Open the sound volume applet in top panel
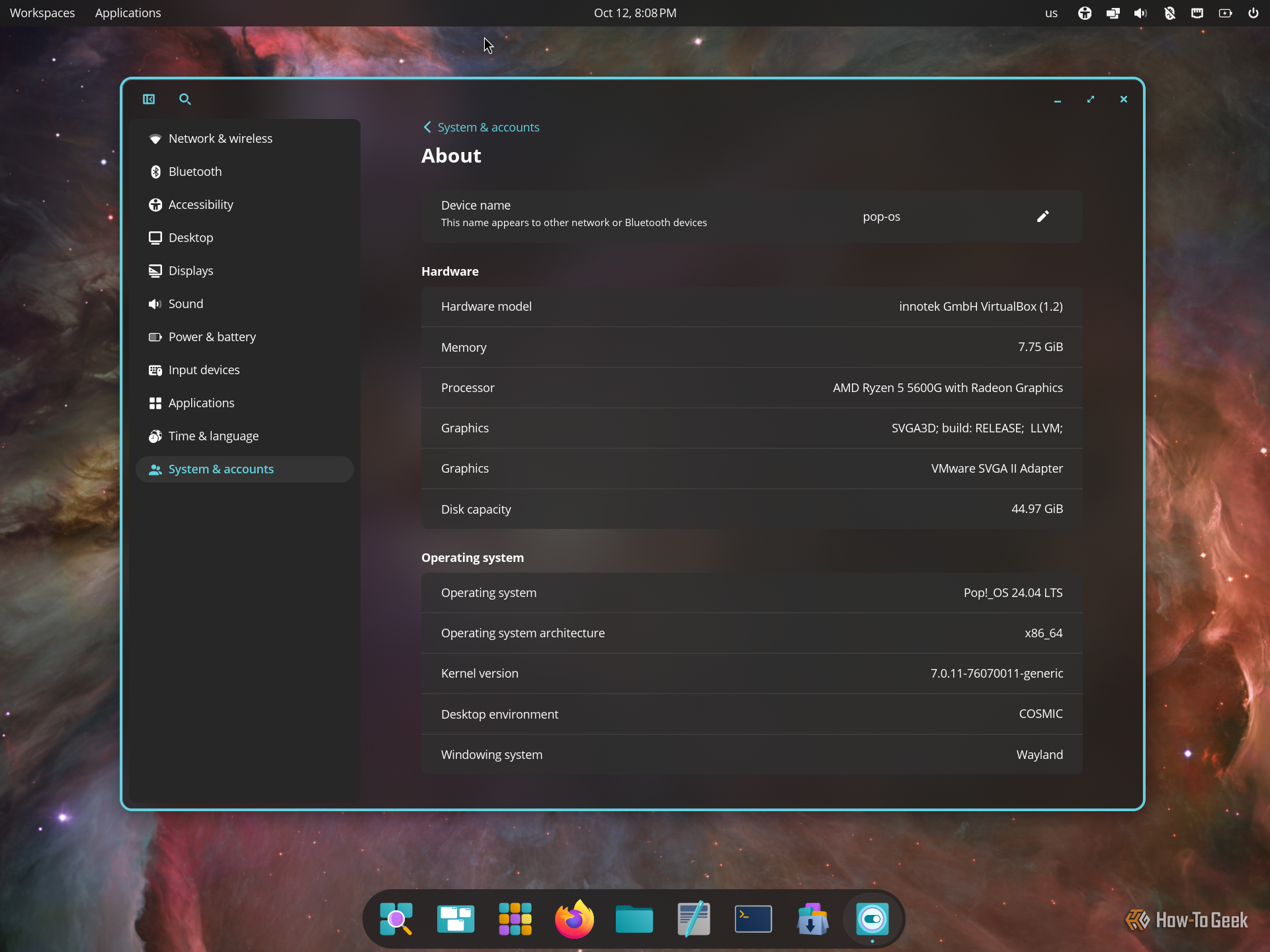Screen dimensions: 1270x952 tap(1140, 13)
